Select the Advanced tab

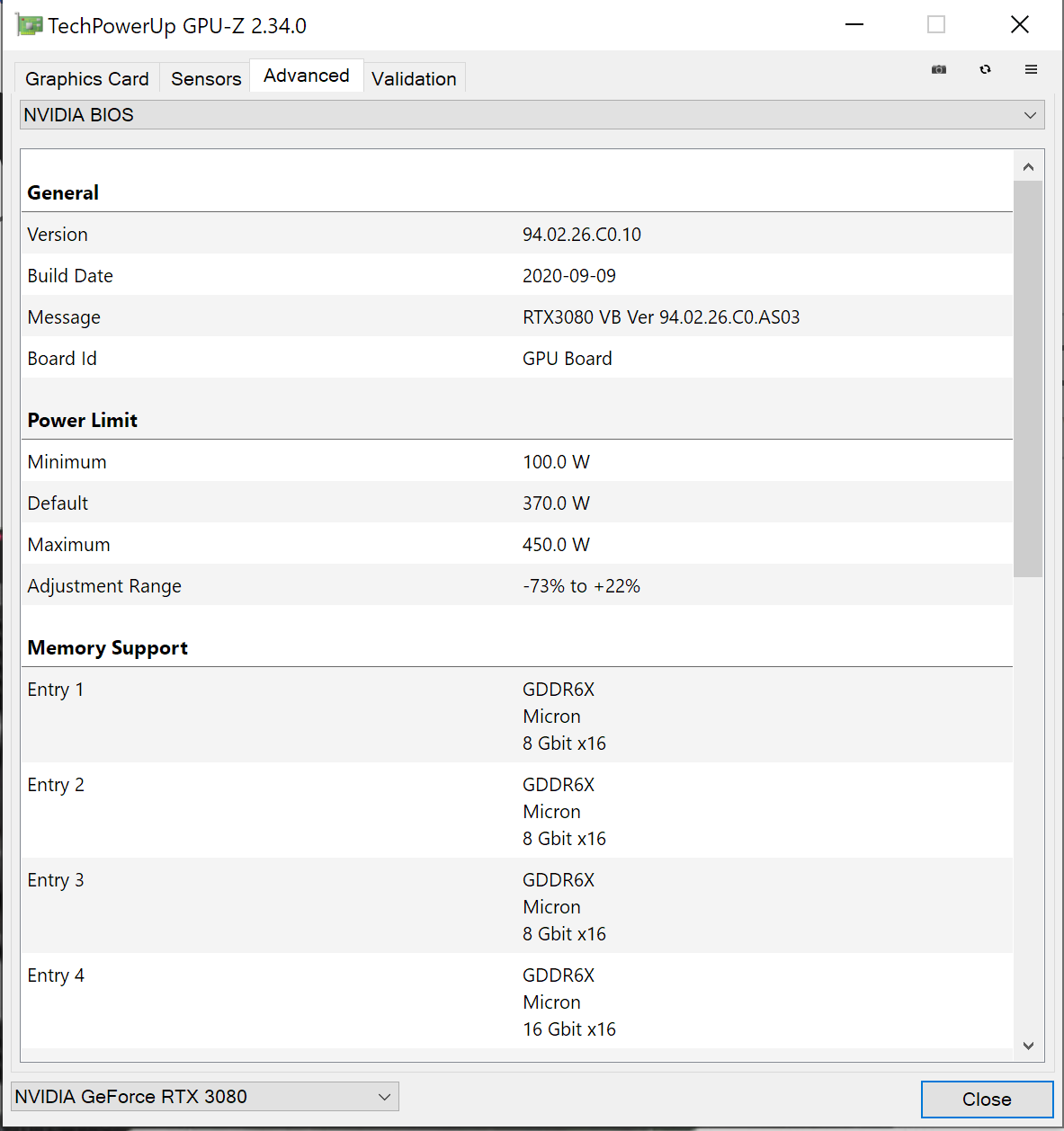(306, 76)
